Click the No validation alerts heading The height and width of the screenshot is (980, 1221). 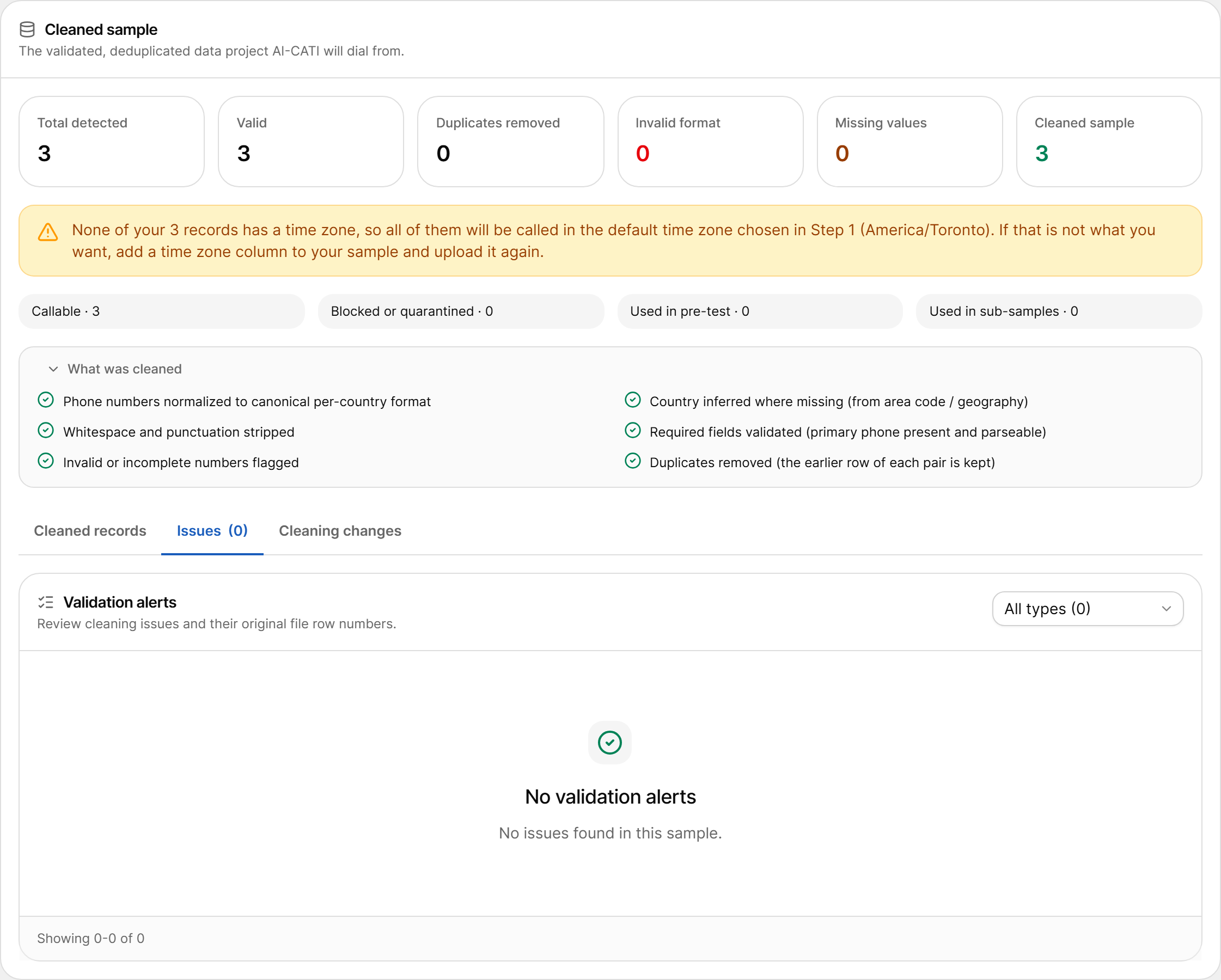coord(610,797)
